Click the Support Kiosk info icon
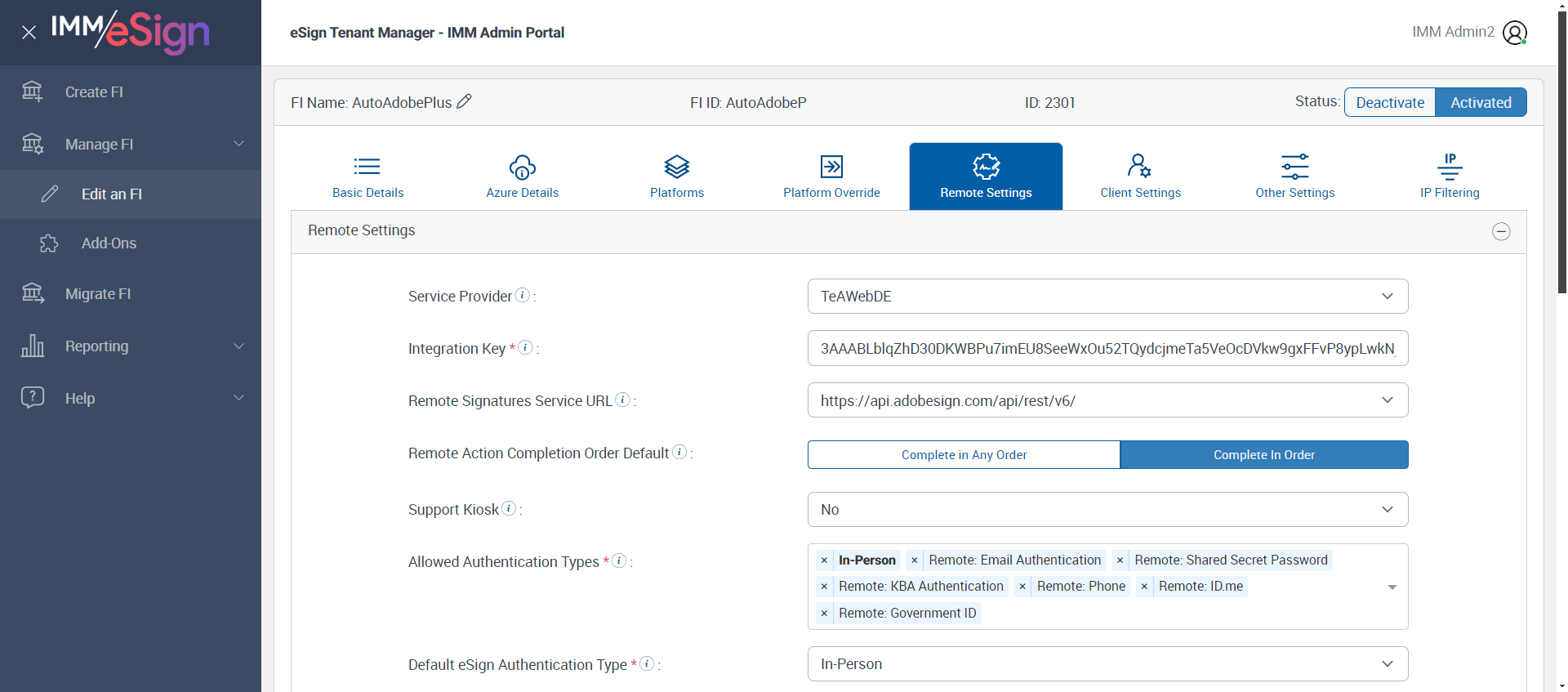 509,508
